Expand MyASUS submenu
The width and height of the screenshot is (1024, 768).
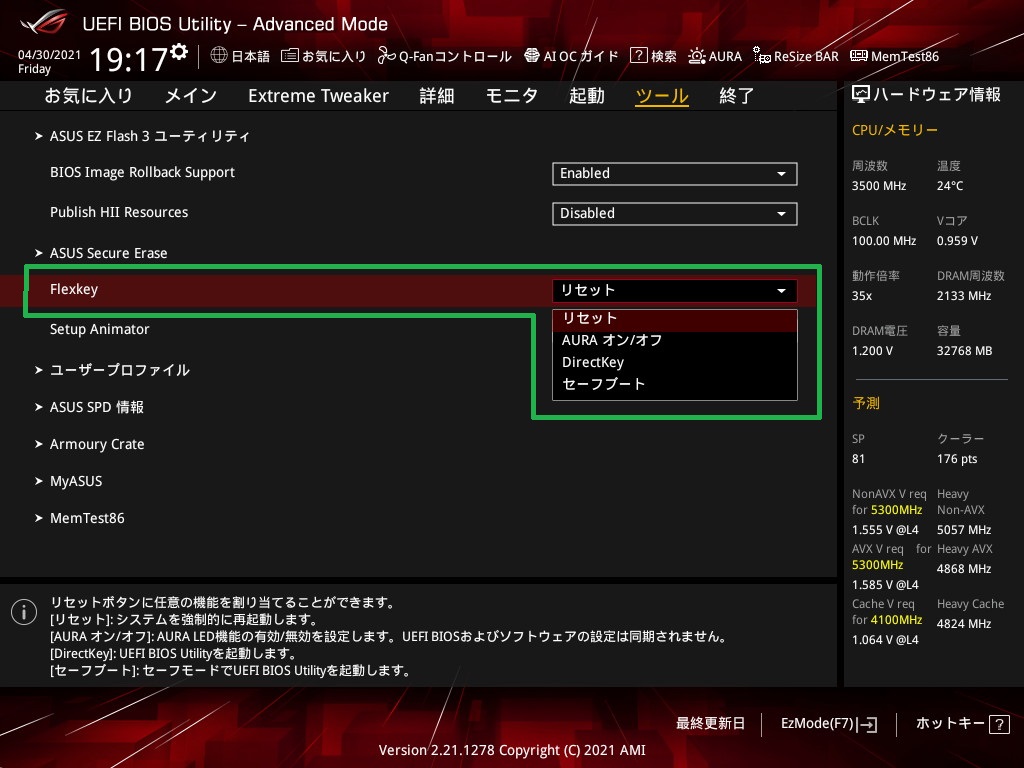click(x=69, y=481)
